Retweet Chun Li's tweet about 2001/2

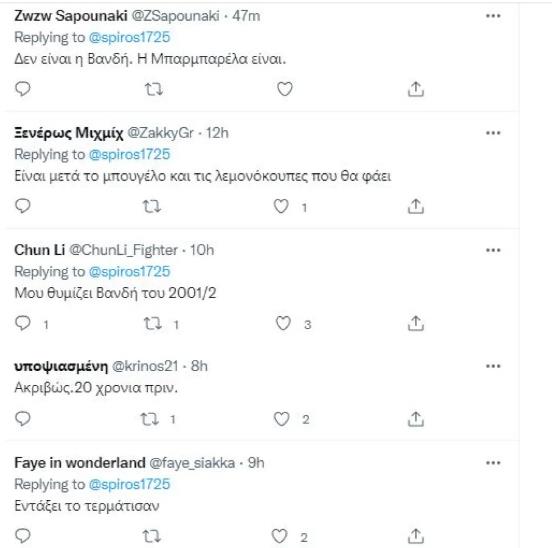[153, 323]
